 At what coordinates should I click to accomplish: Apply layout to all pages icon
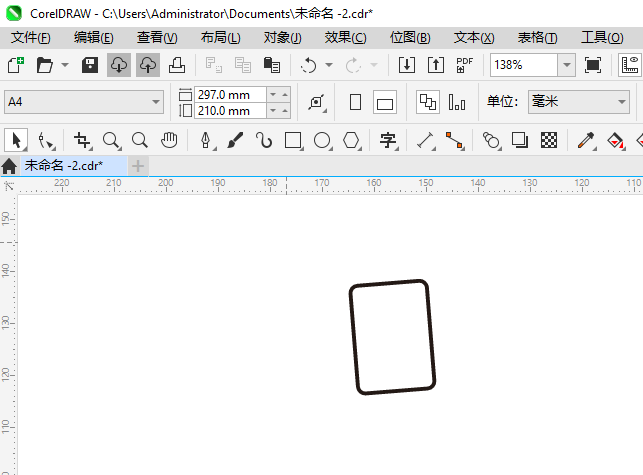[x=428, y=102]
